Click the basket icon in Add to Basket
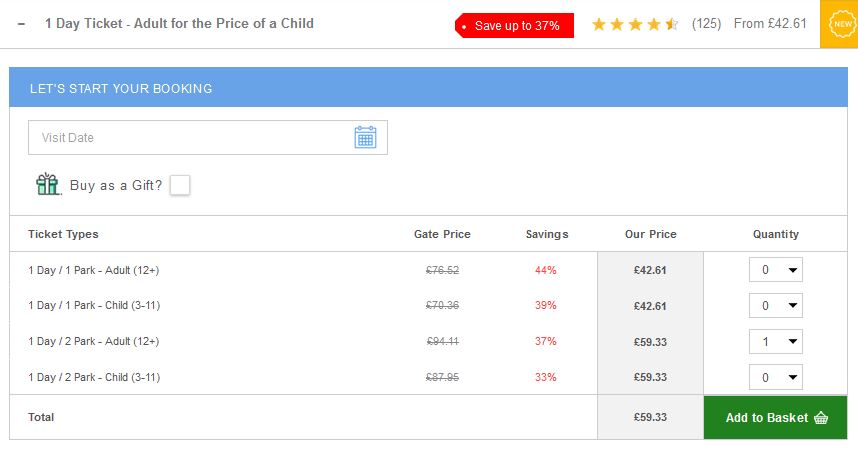The height and width of the screenshot is (449, 858). (x=821, y=418)
